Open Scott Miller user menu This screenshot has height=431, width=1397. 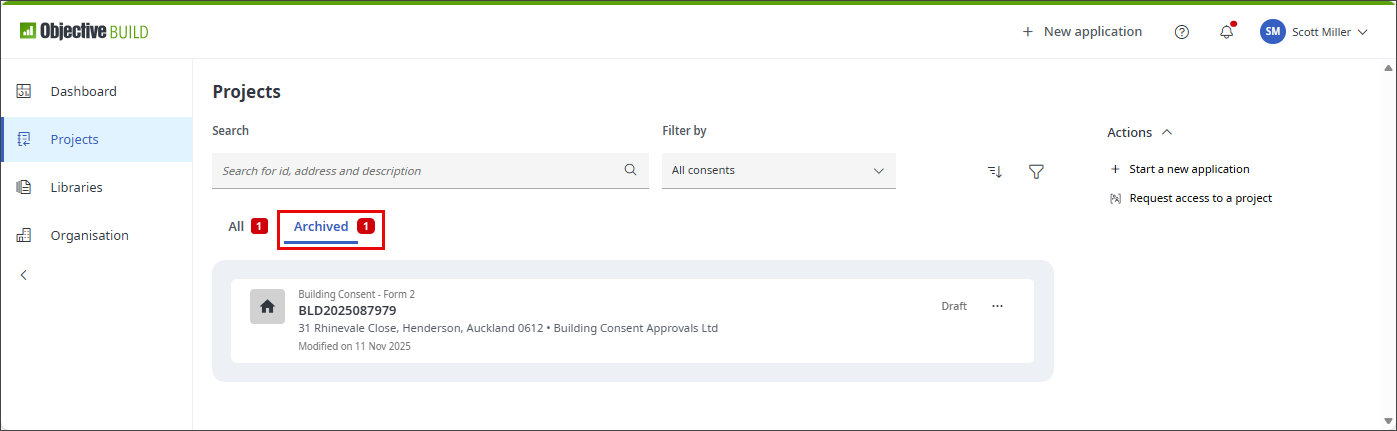[1313, 32]
